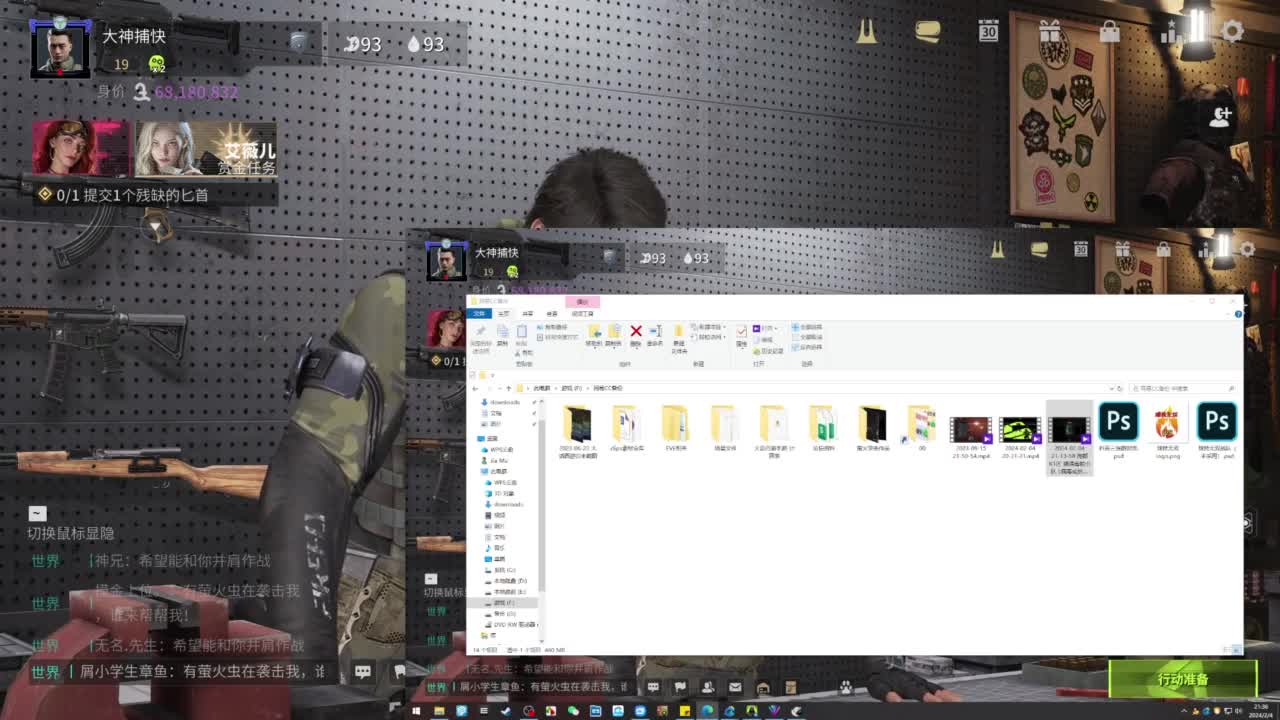Select the EVE folder in file list
This screenshot has height=720, width=1280.
[x=676, y=428]
